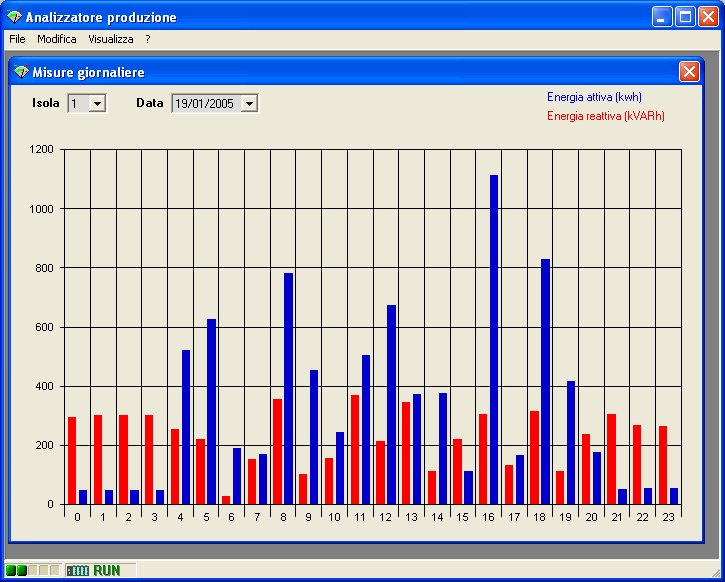Click the Data label

(150, 103)
